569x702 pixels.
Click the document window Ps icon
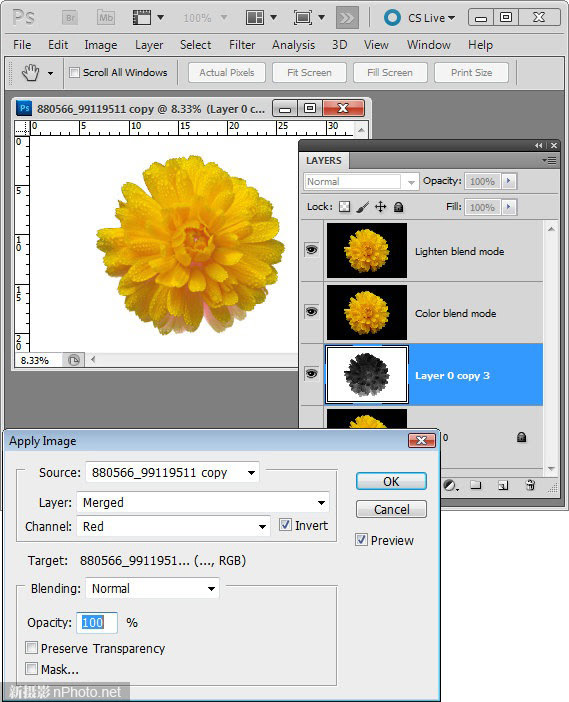[x=24, y=108]
